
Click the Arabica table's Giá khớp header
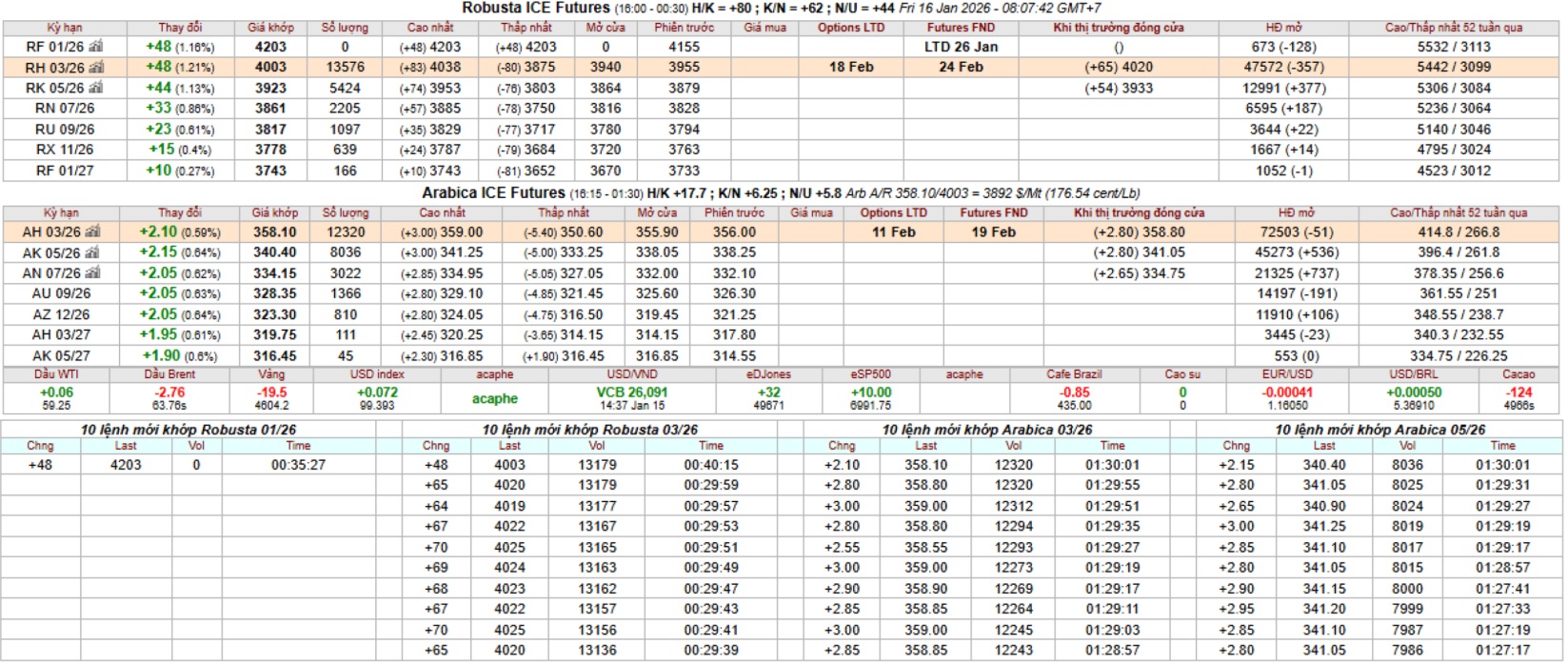(274, 212)
